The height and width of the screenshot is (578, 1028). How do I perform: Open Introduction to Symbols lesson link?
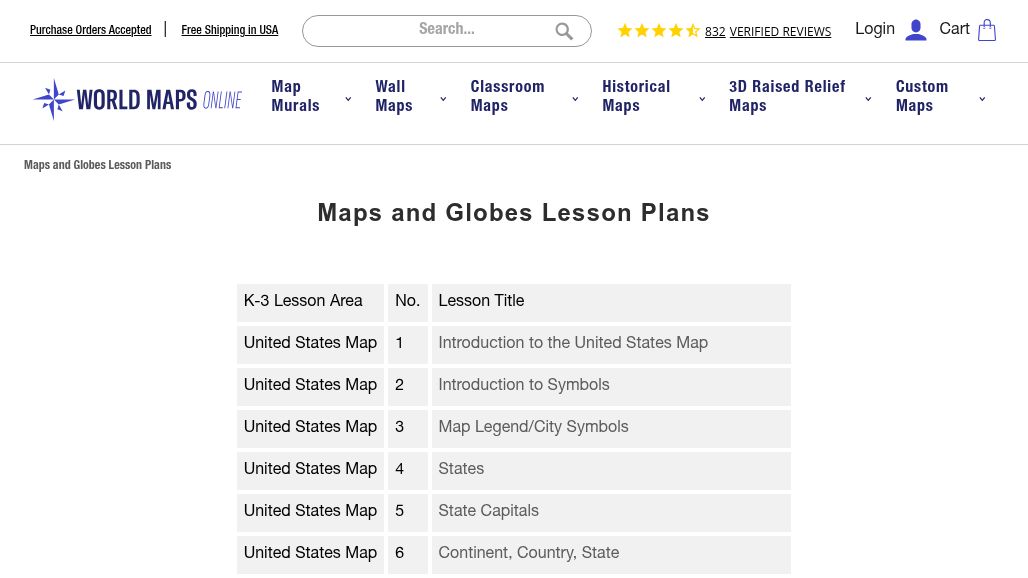pyautogui.click(x=524, y=385)
